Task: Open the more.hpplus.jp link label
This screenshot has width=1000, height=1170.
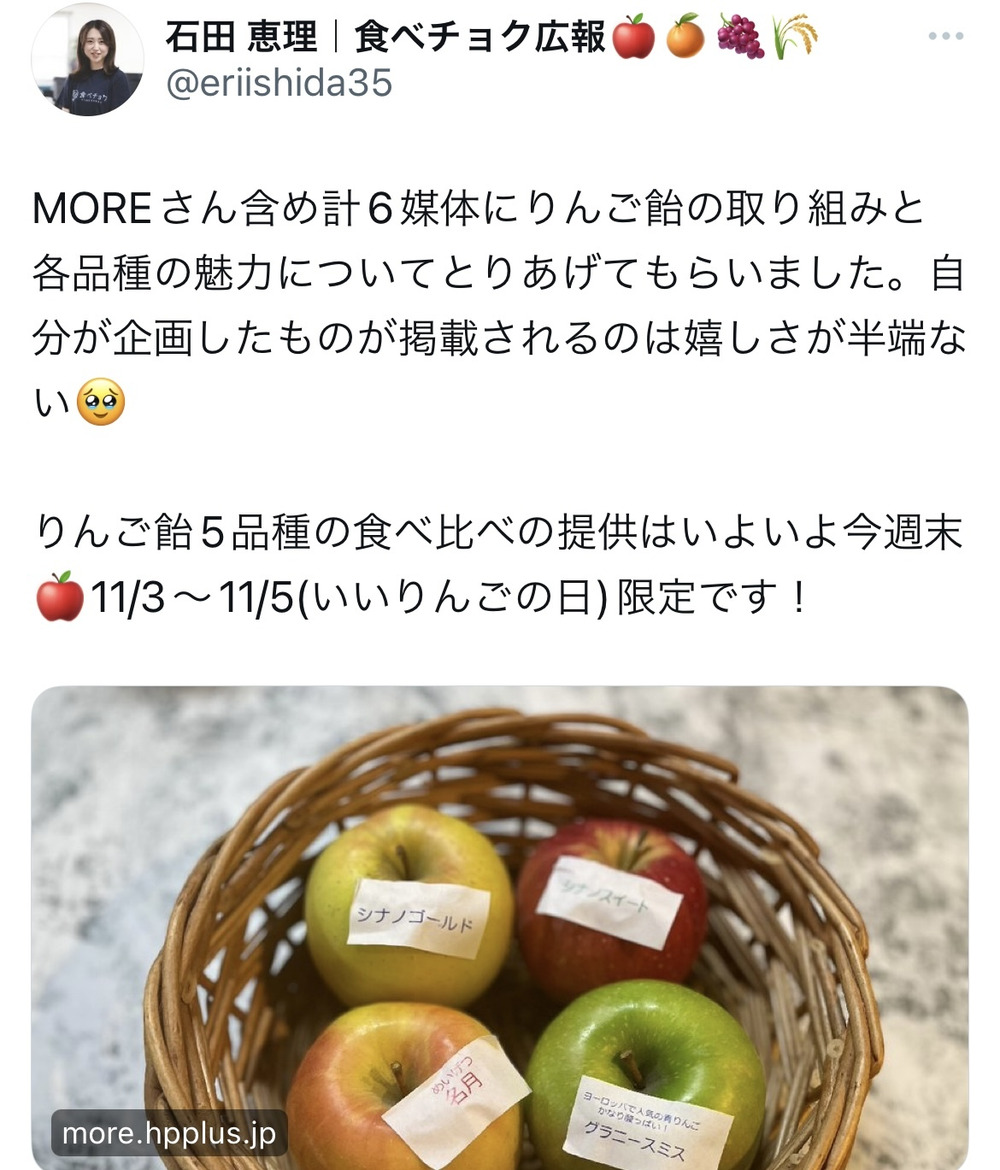Action: (x=169, y=1133)
